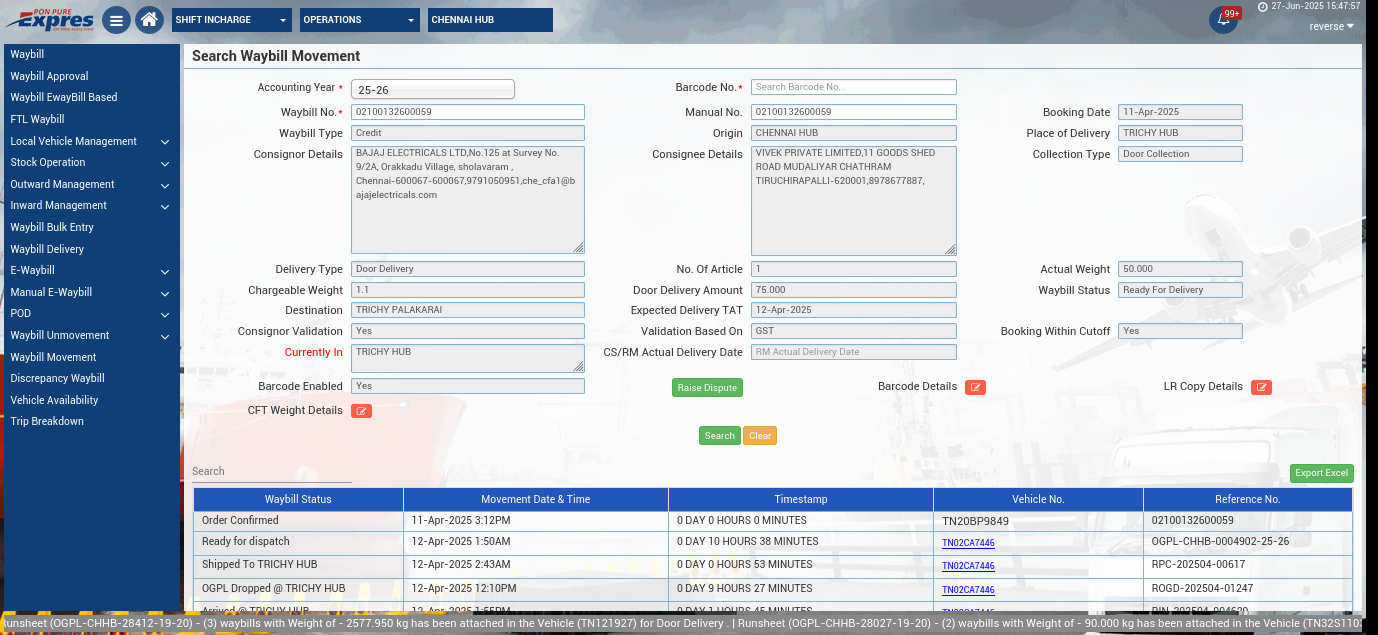The height and width of the screenshot is (635, 1378).
Task: Click the hamburger menu icon
Action: (x=117, y=20)
